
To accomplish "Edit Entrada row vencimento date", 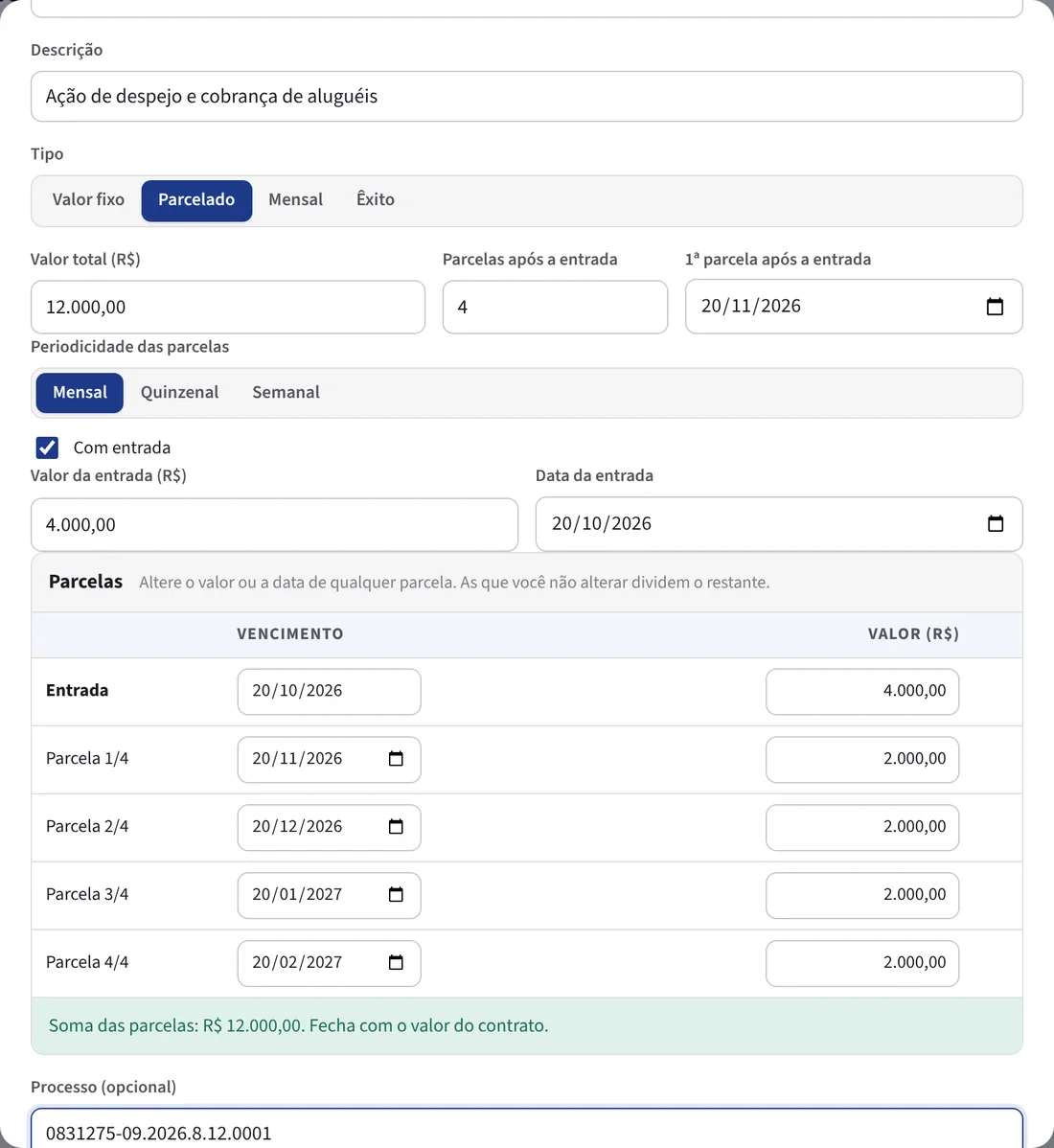I will tap(330, 691).
